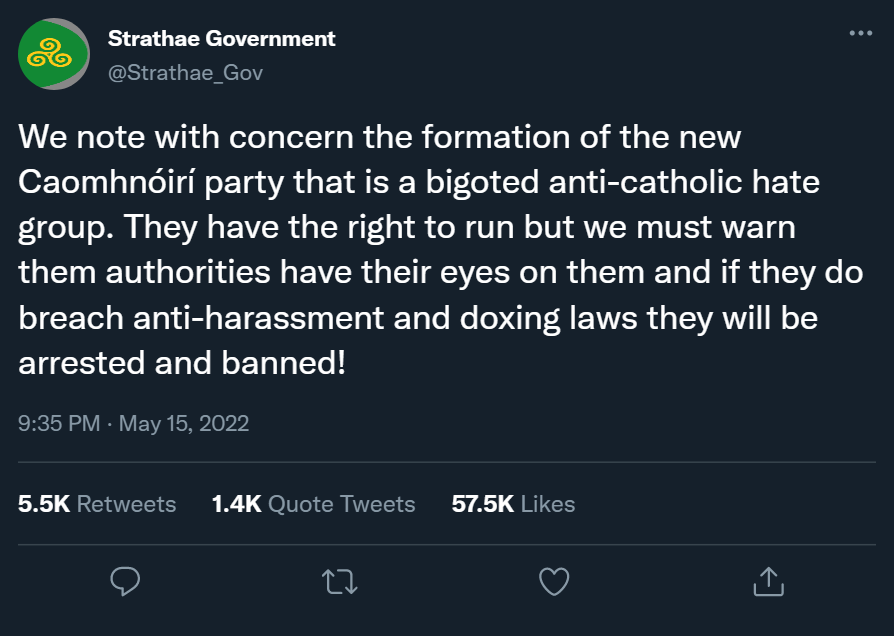Click the reply speech bubble icon
894x636 pixels.
pyautogui.click(x=124, y=580)
